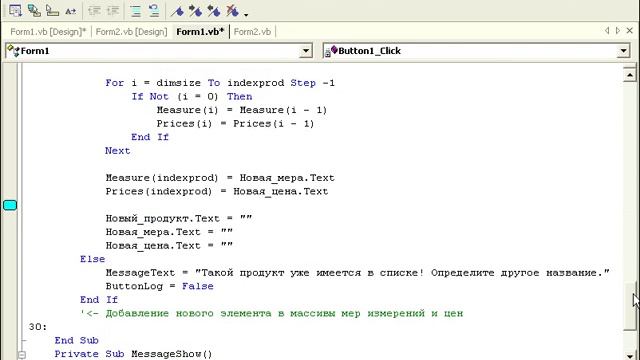Open the Form1 class name dropdown
The image size is (640, 360).
coord(306,51)
